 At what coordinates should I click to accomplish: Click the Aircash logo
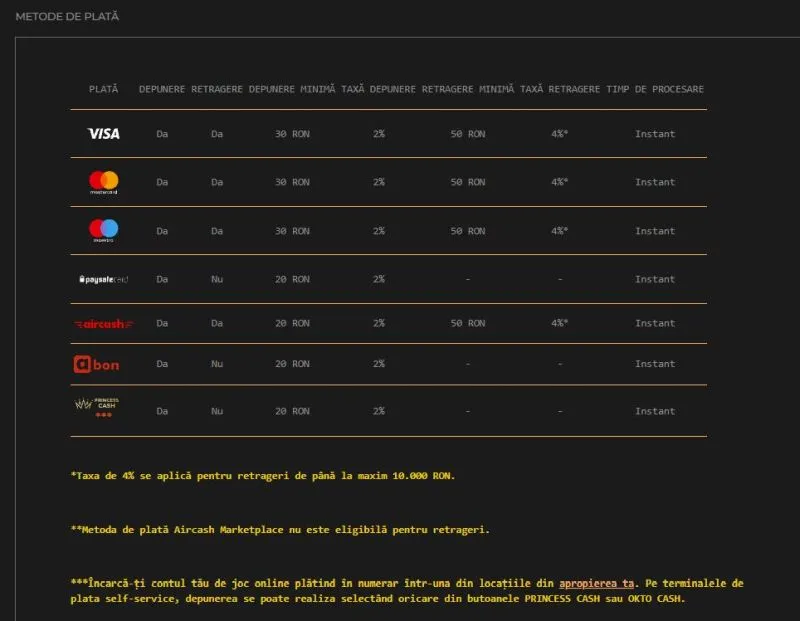[x=104, y=324]
